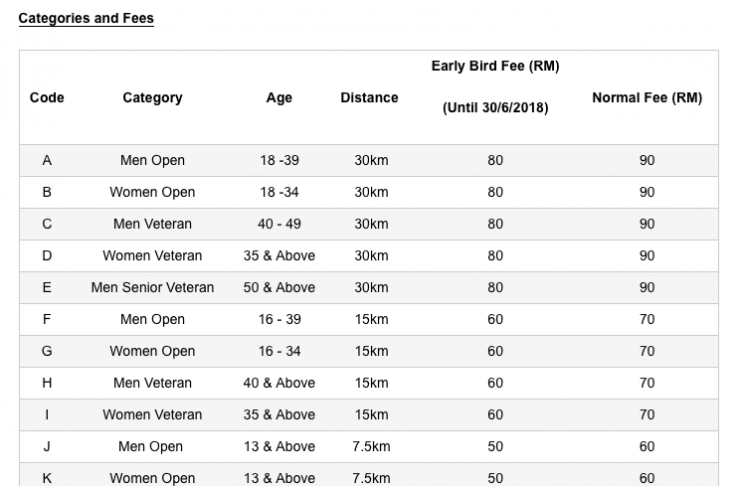Screen dimensions: 741x486
Task: Select the Early Bird Fee (RM) header
Action: (495, 66)
